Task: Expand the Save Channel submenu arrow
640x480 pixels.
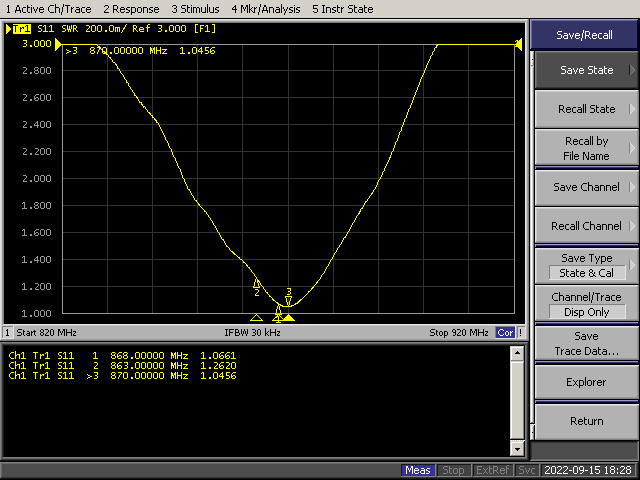Action: coord(632,187)
